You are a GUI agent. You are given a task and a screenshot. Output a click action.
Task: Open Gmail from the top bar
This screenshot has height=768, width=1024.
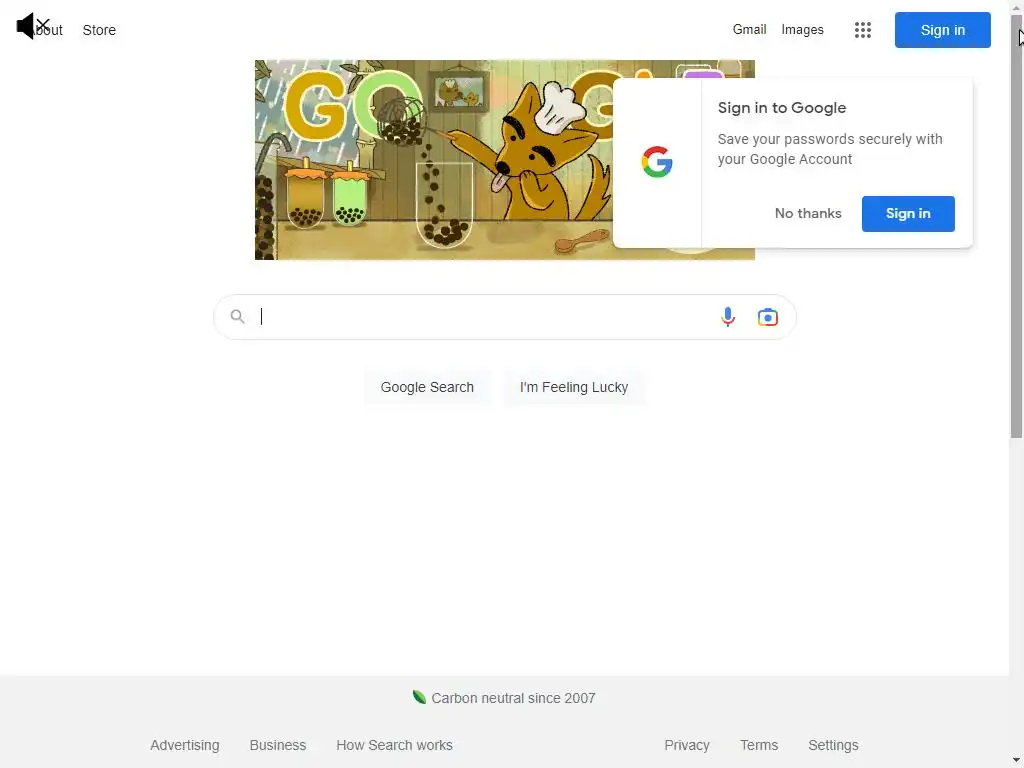[x=749, y=29]
